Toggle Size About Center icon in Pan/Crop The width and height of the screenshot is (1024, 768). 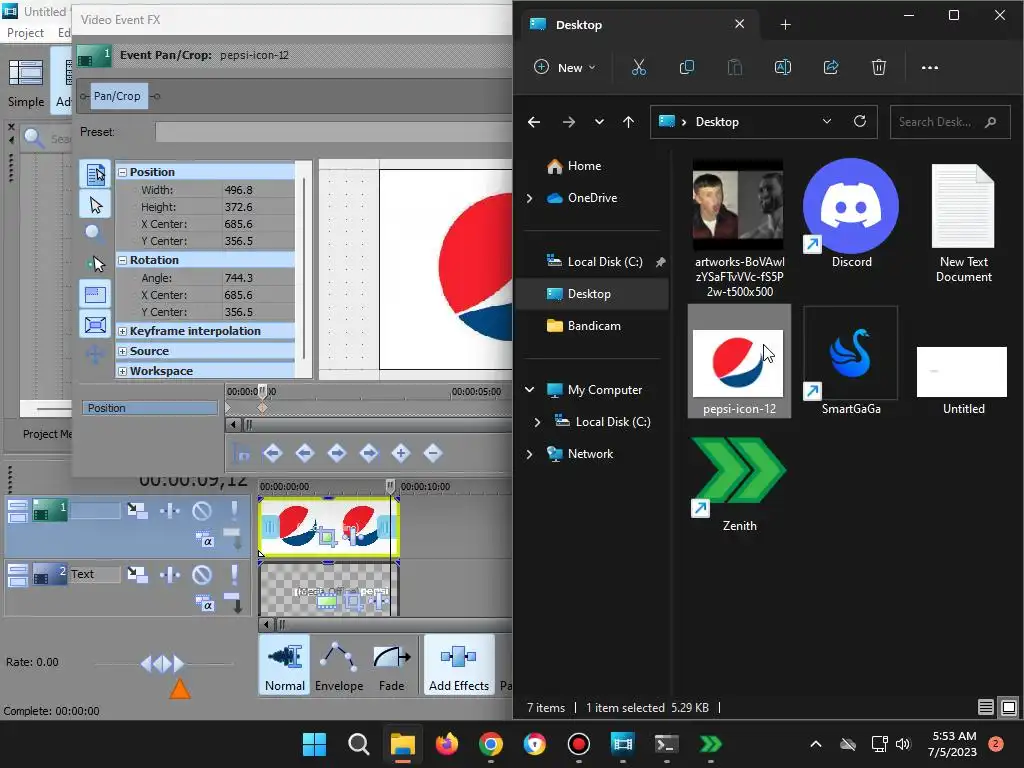[x=96, y=325]
